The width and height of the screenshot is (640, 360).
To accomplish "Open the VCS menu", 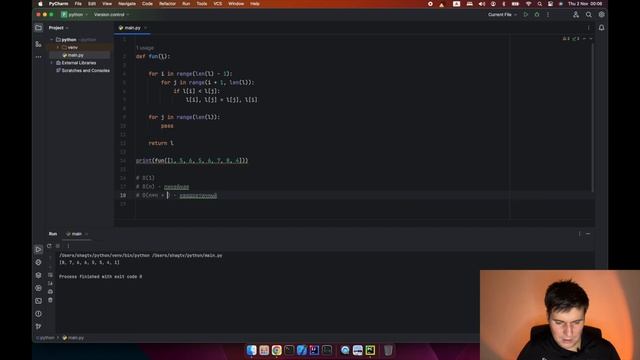I will click(218, 4).
